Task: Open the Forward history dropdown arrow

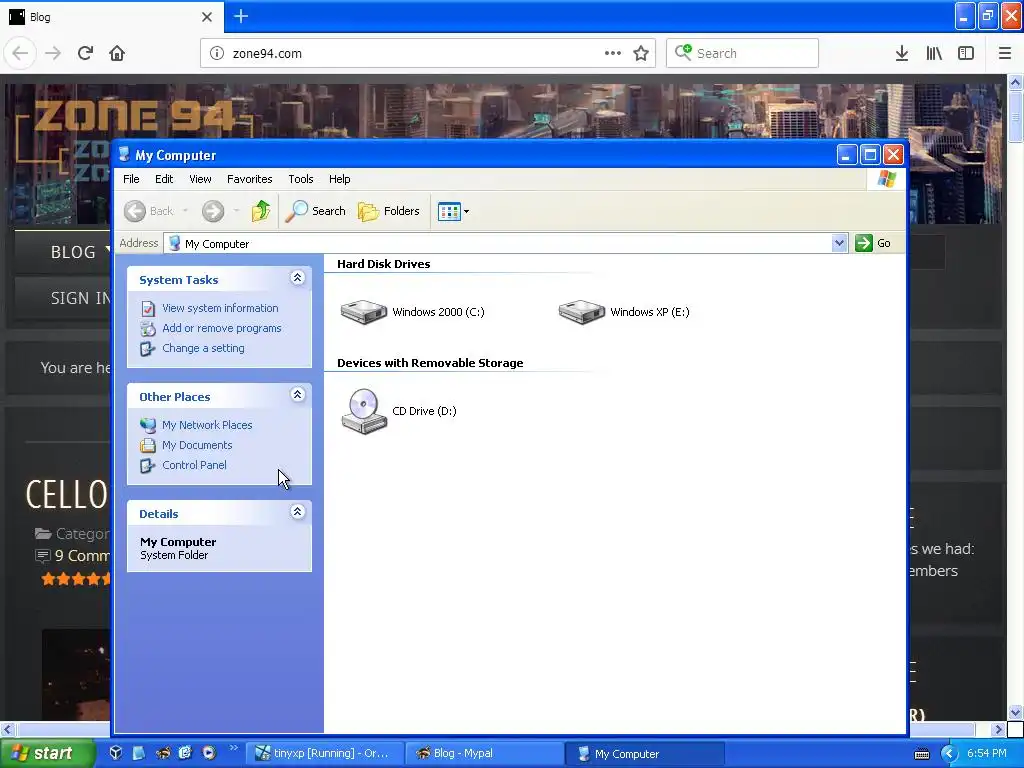Action: 236,211
